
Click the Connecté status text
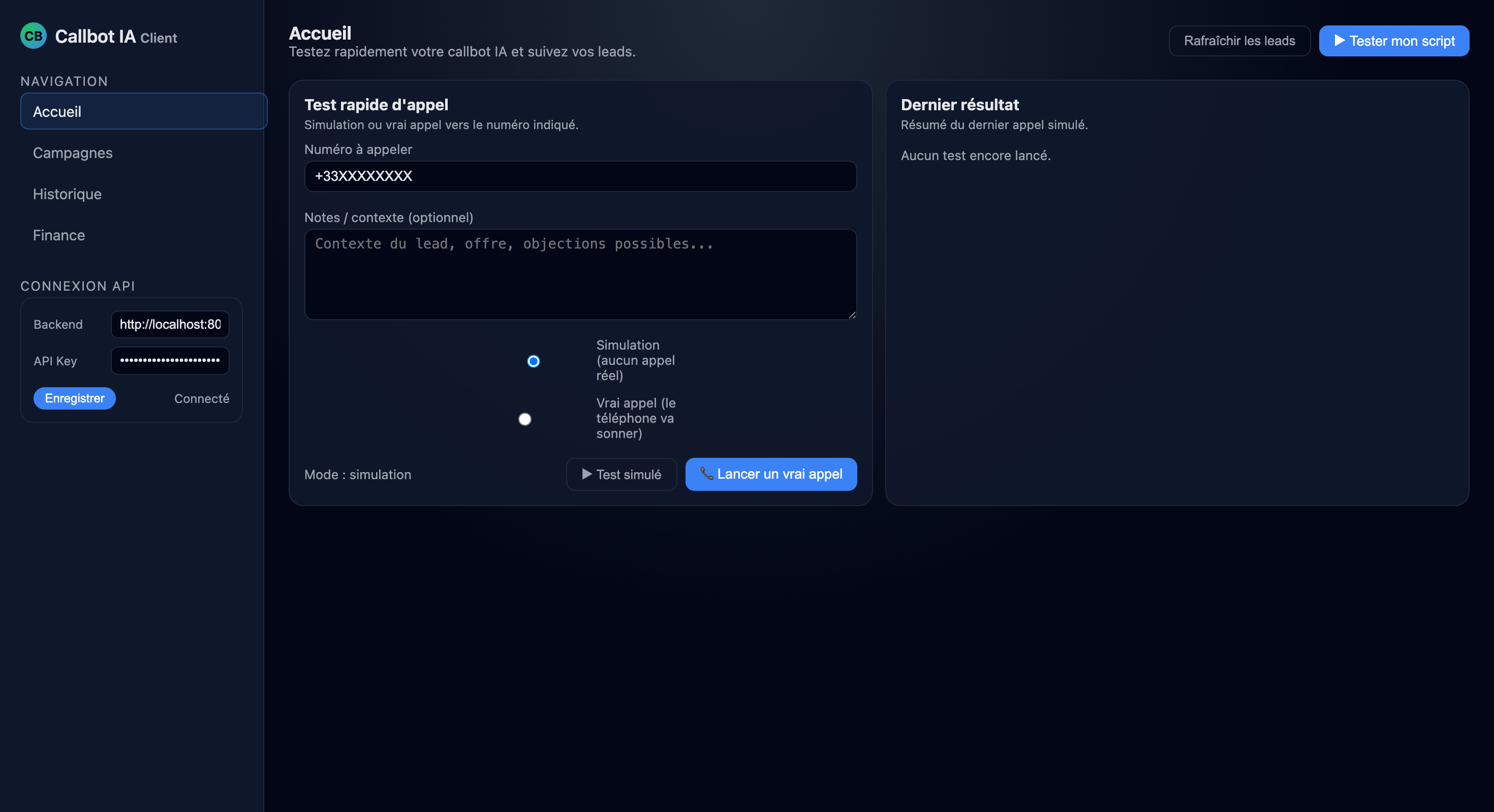pos(201,398)
